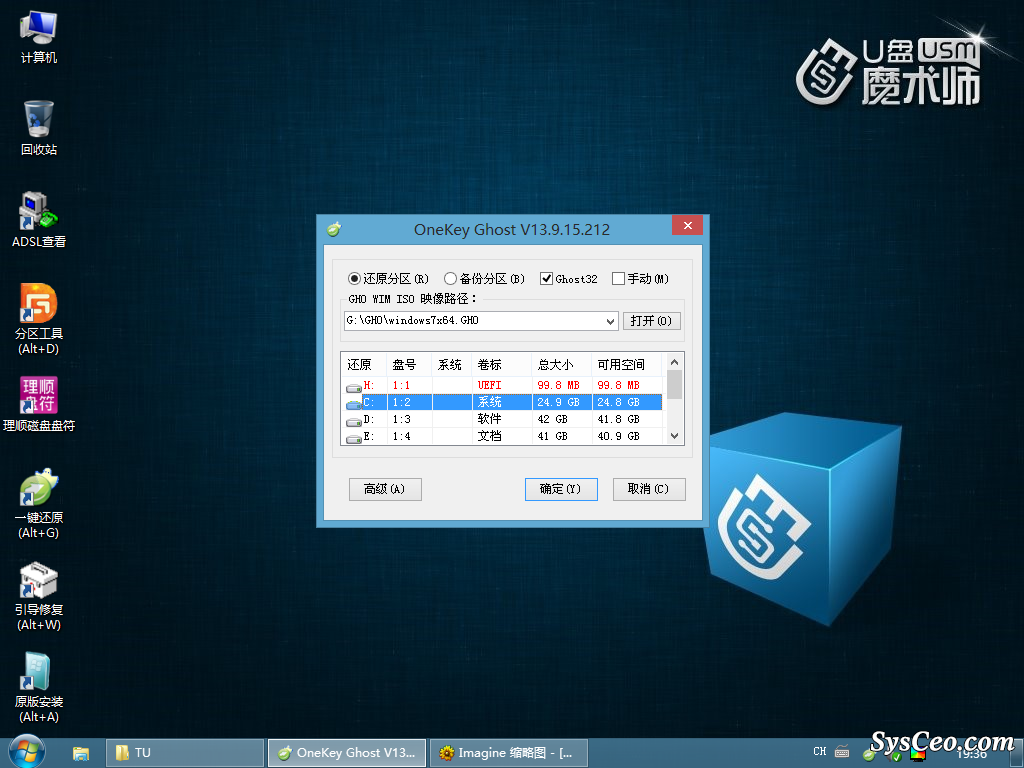
Task: Open 分区工具 (Alt+D) partition tool
Action: [39, 319]
